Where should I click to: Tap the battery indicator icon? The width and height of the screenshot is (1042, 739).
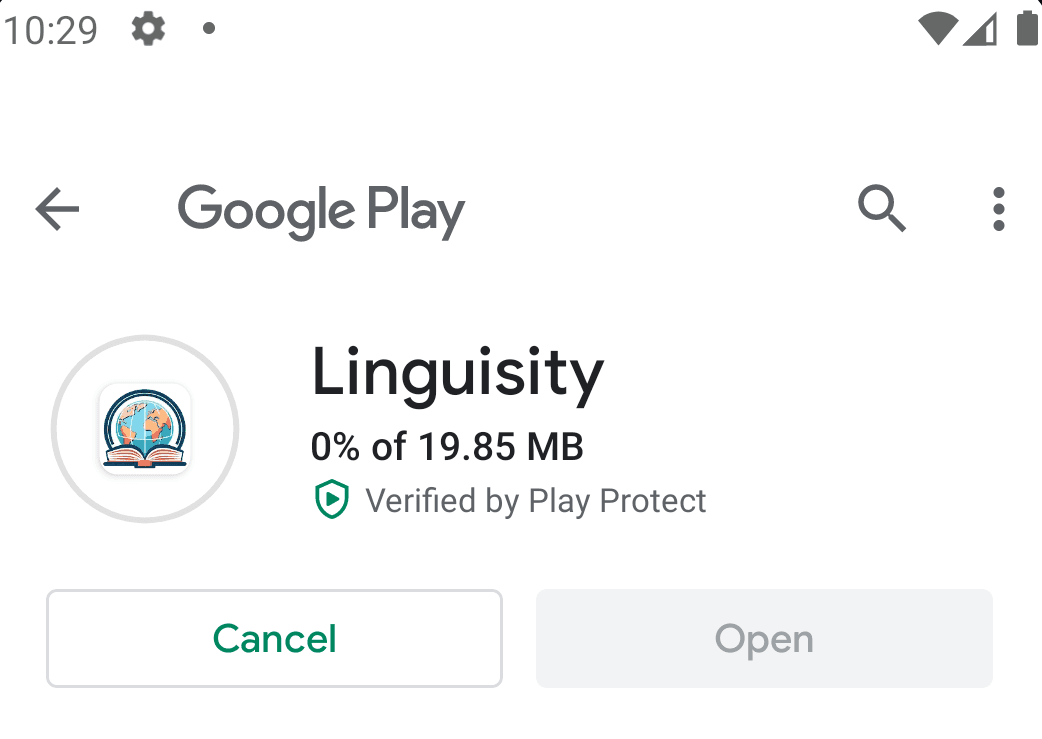1026,29
